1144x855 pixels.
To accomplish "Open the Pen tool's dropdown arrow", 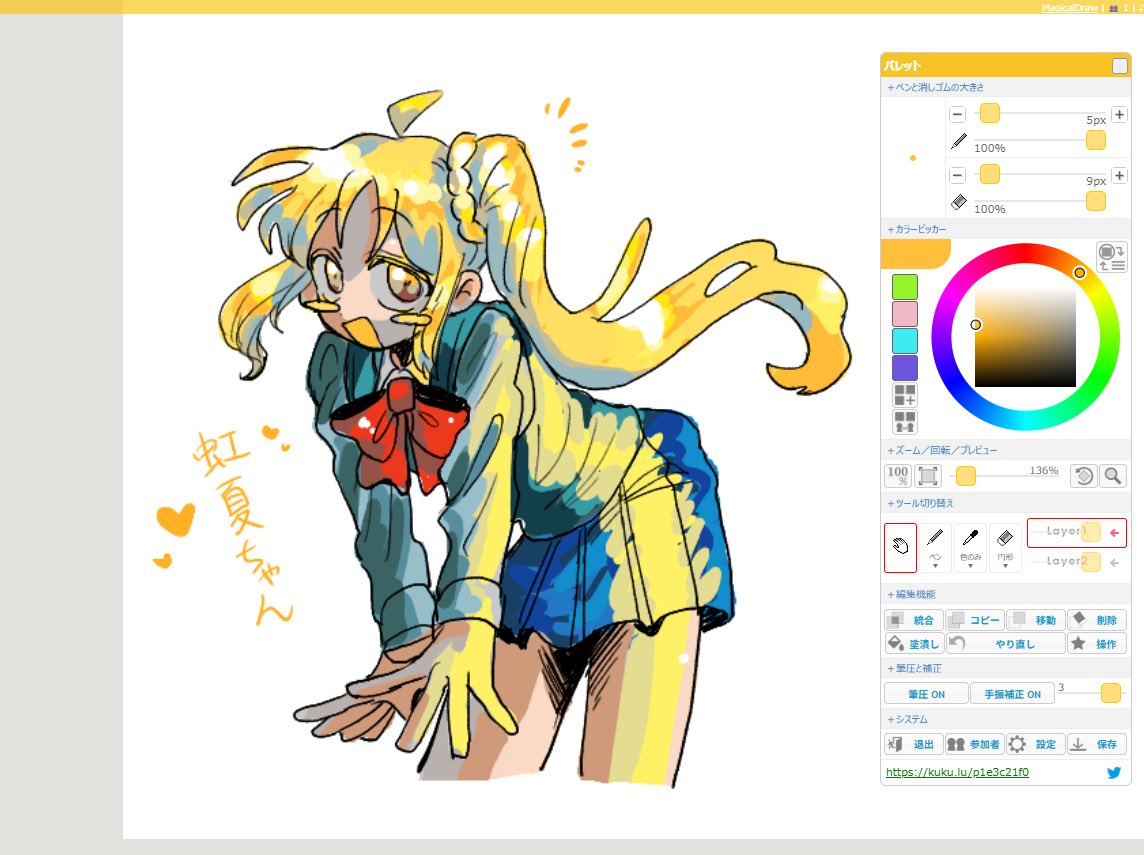I will click(x=936, y=566).
